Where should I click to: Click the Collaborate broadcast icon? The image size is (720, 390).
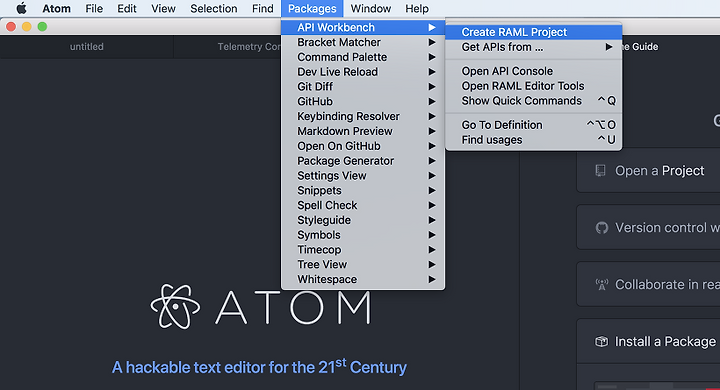[602, 285]
